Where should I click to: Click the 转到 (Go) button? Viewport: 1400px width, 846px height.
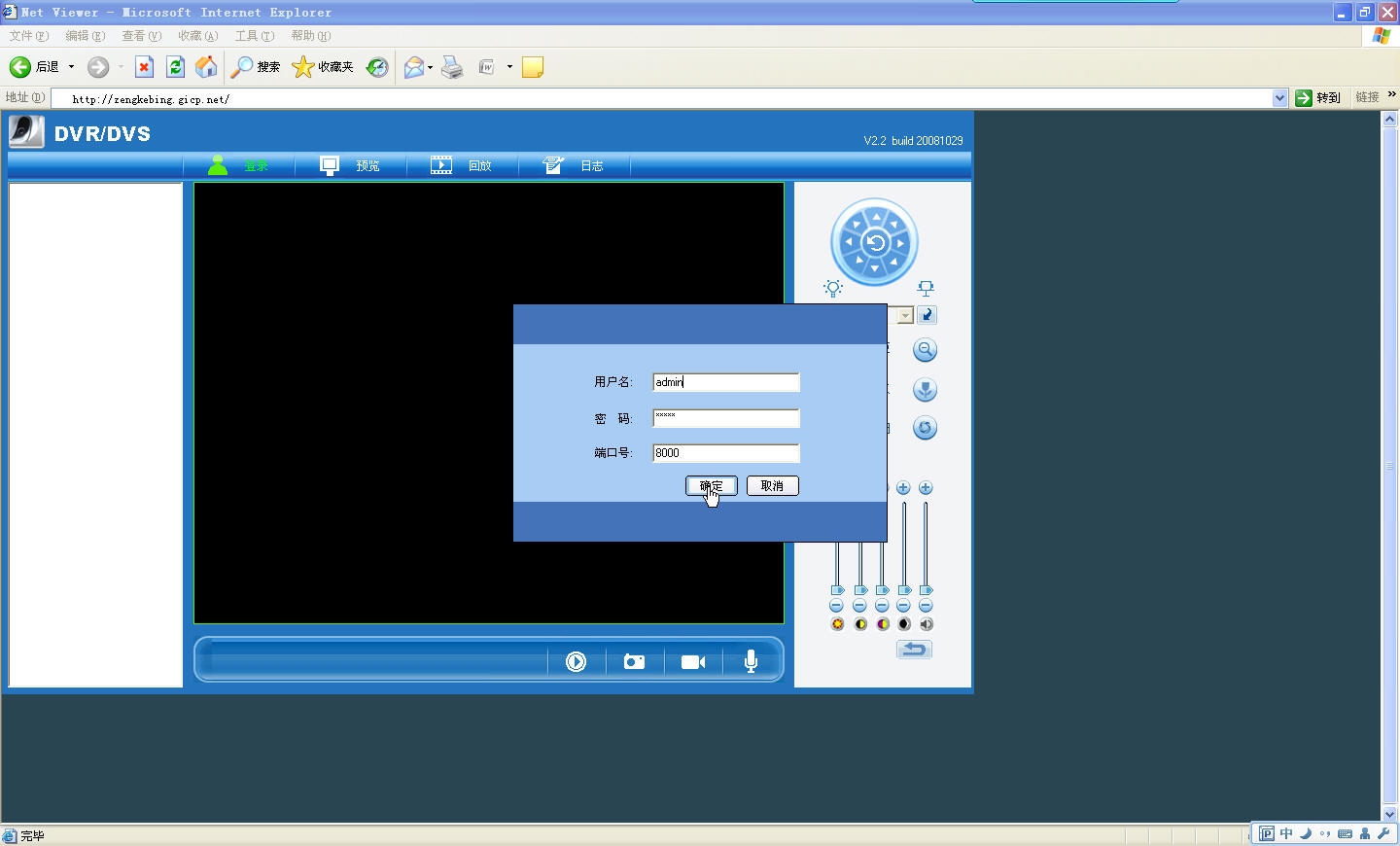pos(1318,98)
